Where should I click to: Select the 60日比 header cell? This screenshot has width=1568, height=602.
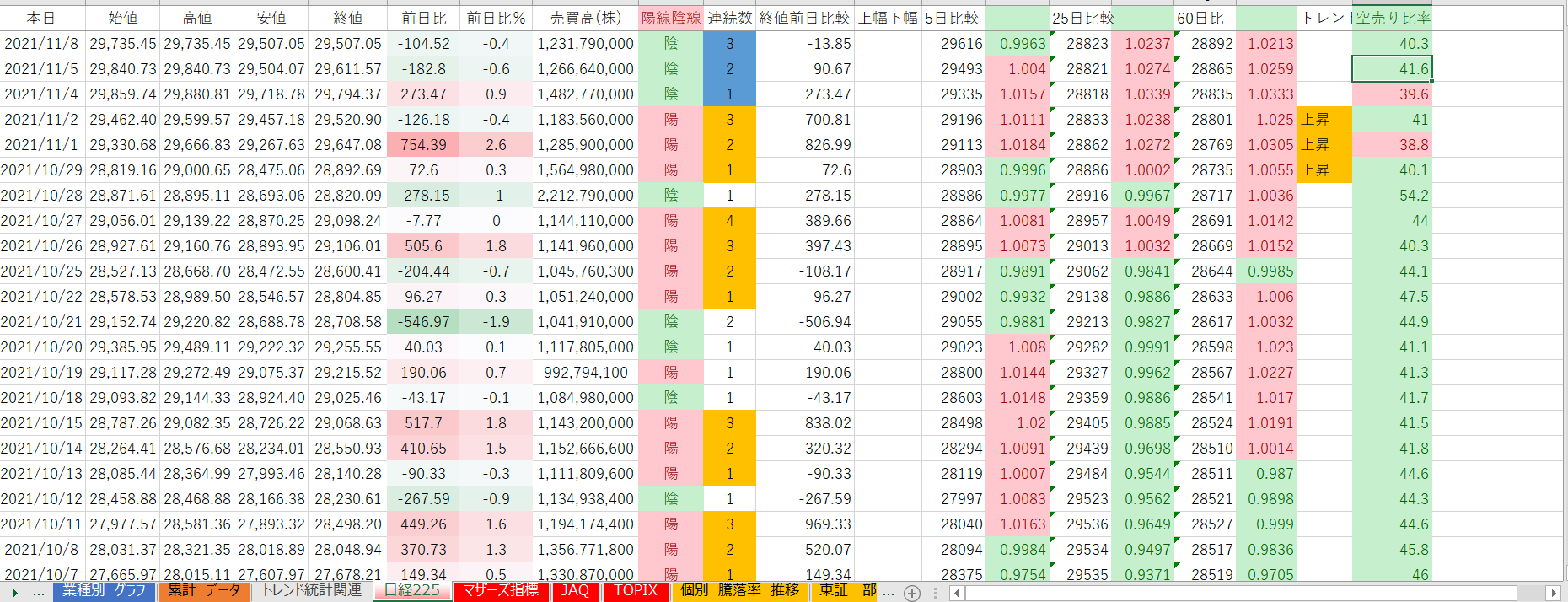point(1204,18)
